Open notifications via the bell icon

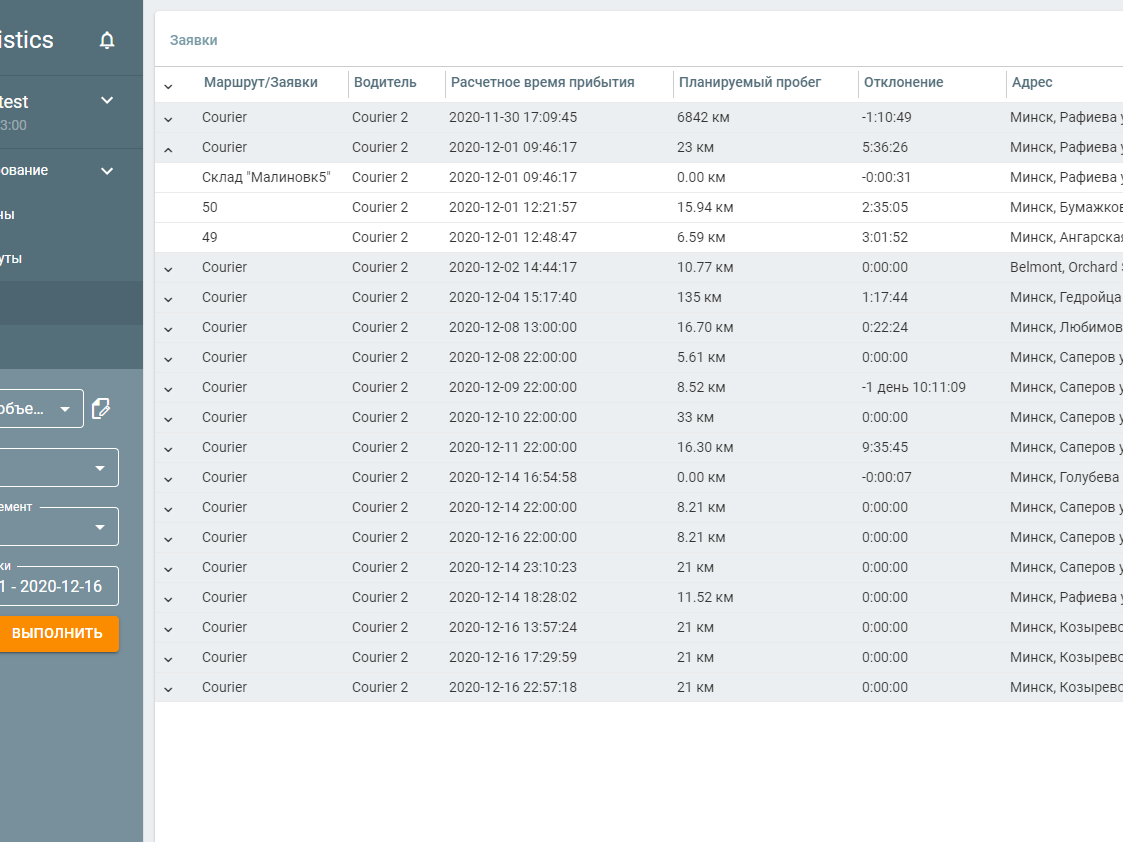(107, 38)
